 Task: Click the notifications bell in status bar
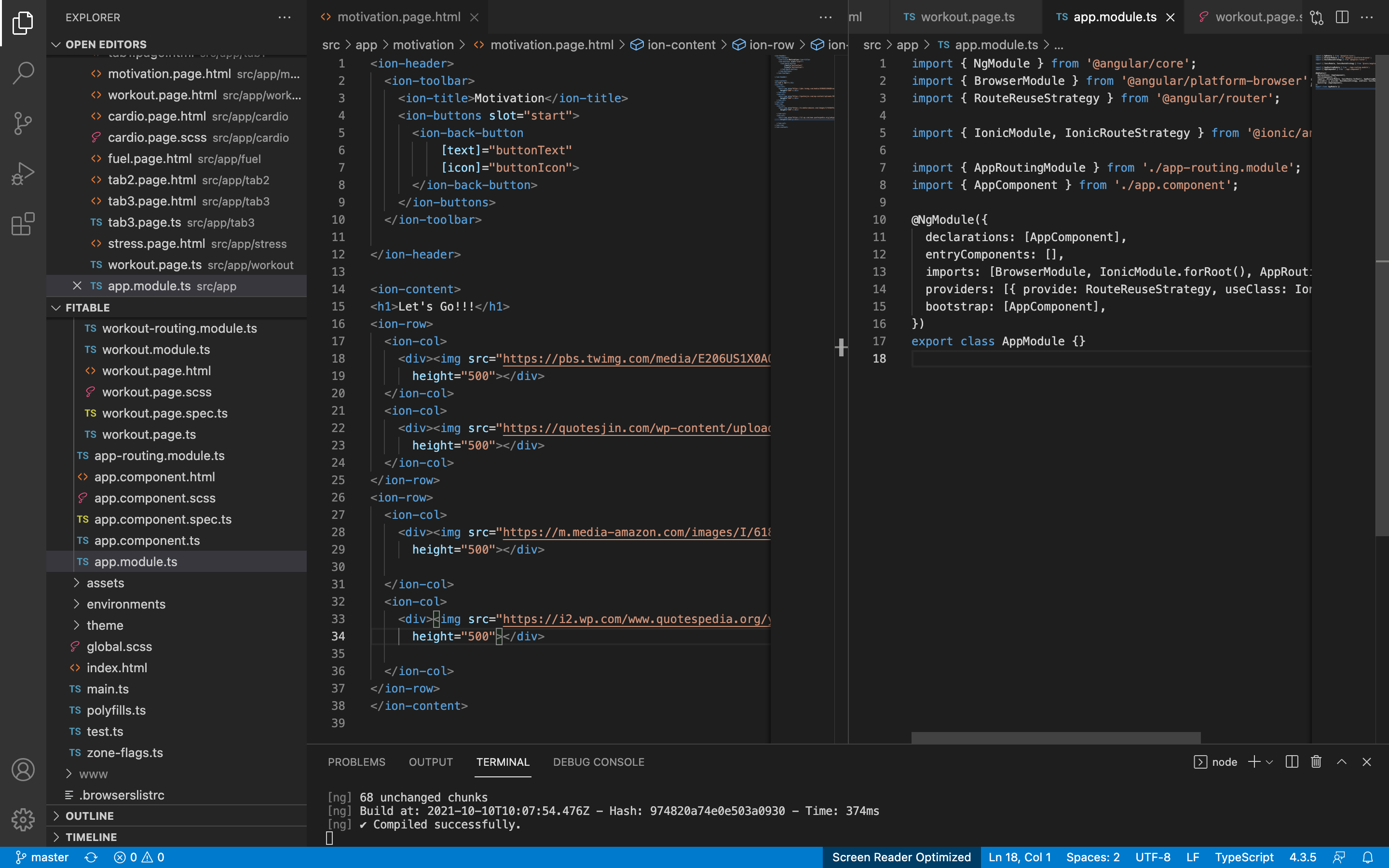point(1368,857)
